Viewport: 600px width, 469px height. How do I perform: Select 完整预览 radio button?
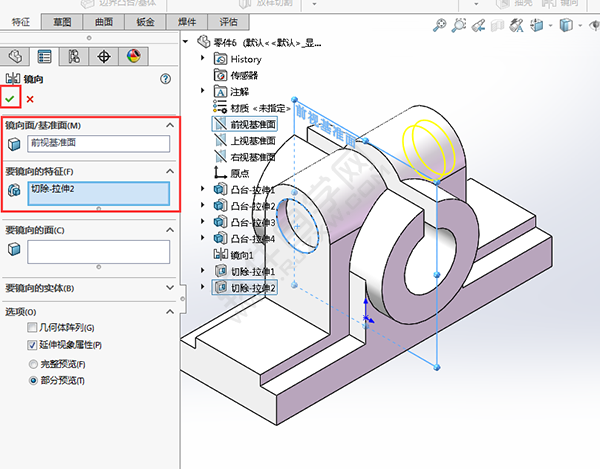click(x=33, y=364)
